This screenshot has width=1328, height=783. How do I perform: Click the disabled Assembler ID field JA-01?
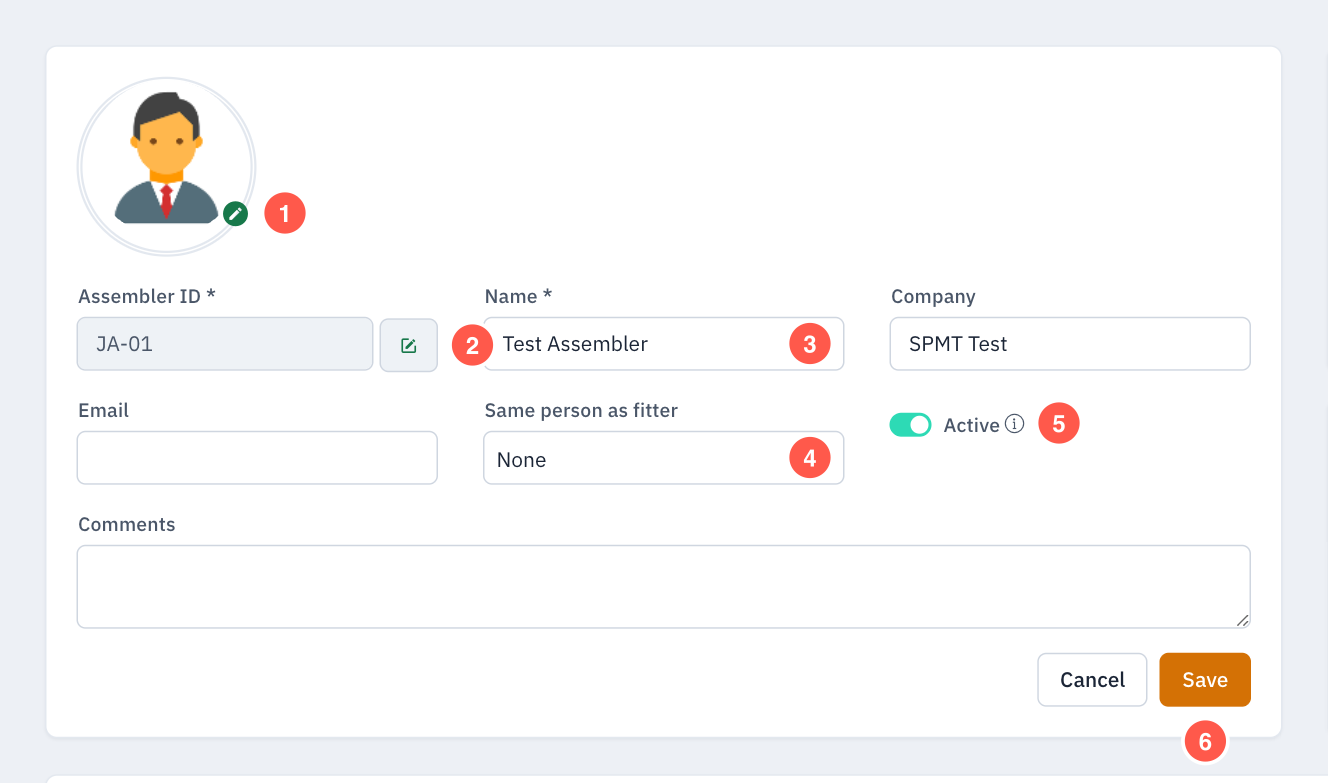(225, 345)
